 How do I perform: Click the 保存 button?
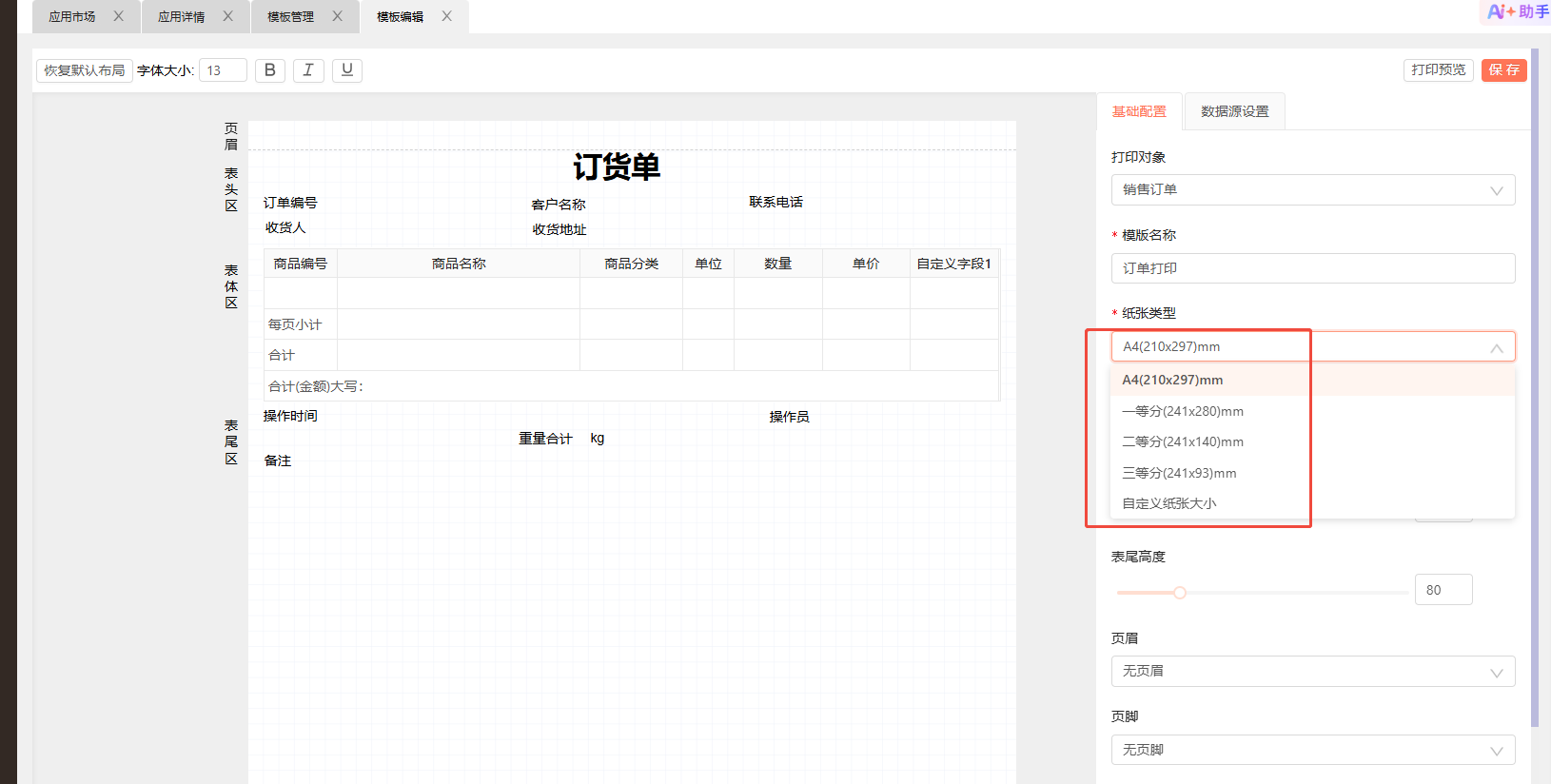[1504, 70]
